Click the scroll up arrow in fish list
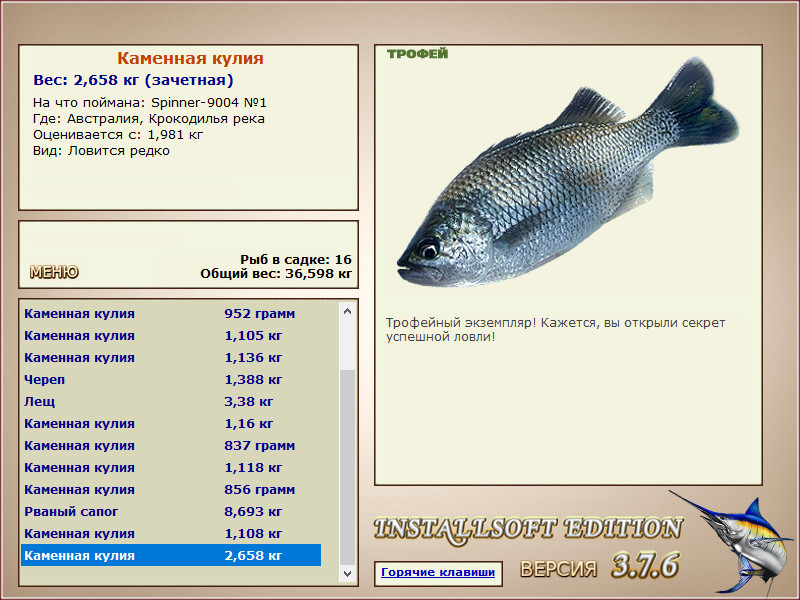800x600 pixels. pyautogui.click(x=347, y=311)
